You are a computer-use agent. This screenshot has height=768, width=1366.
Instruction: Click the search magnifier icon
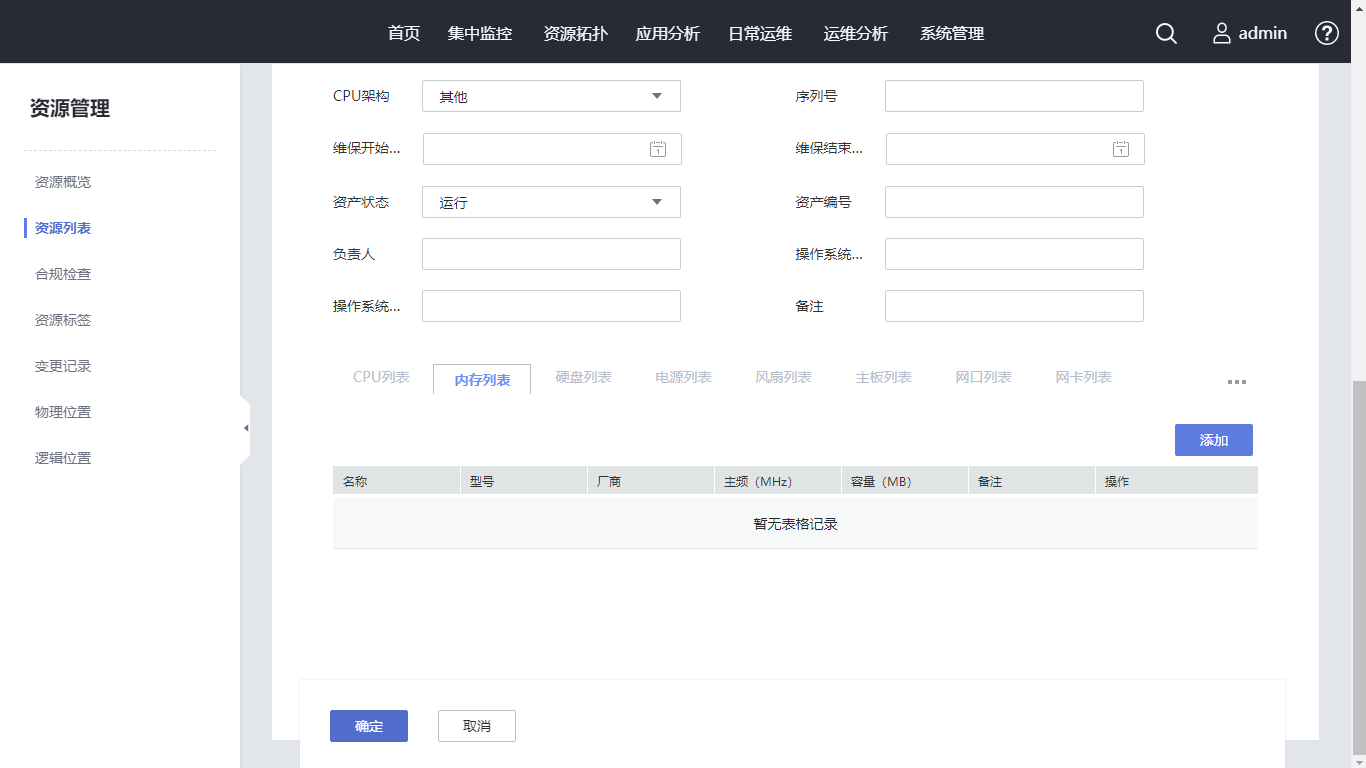[x=1166, y=33]
